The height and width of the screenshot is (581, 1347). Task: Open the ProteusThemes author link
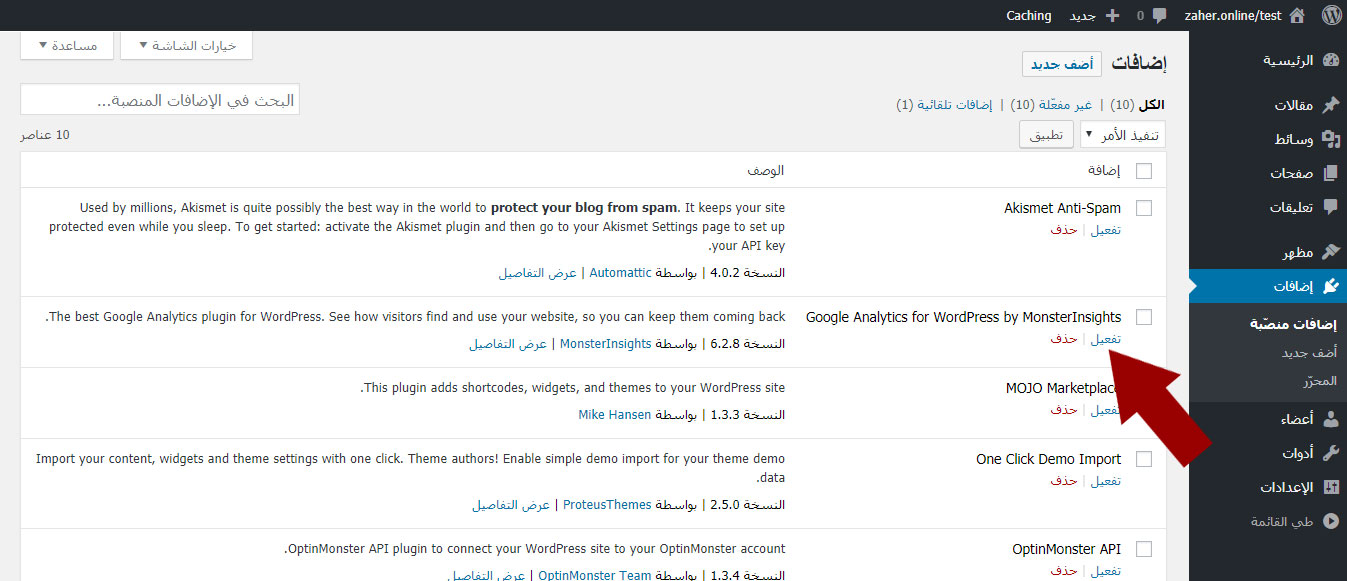[x=607, y=505]
